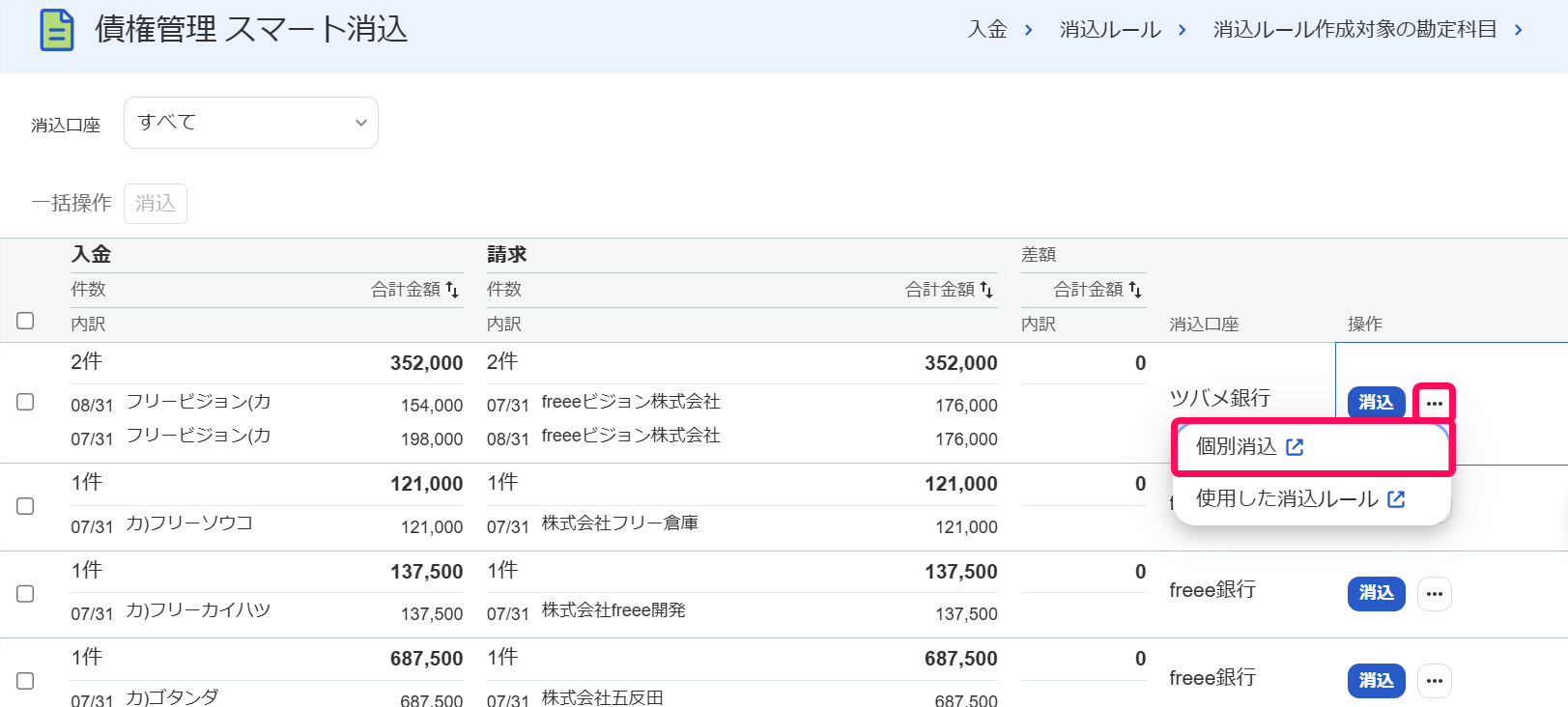Screen dimensions: 1568x707
Task: Click フリービジョン(カ entry dated 08/31
Action: (x=199, y=402)
